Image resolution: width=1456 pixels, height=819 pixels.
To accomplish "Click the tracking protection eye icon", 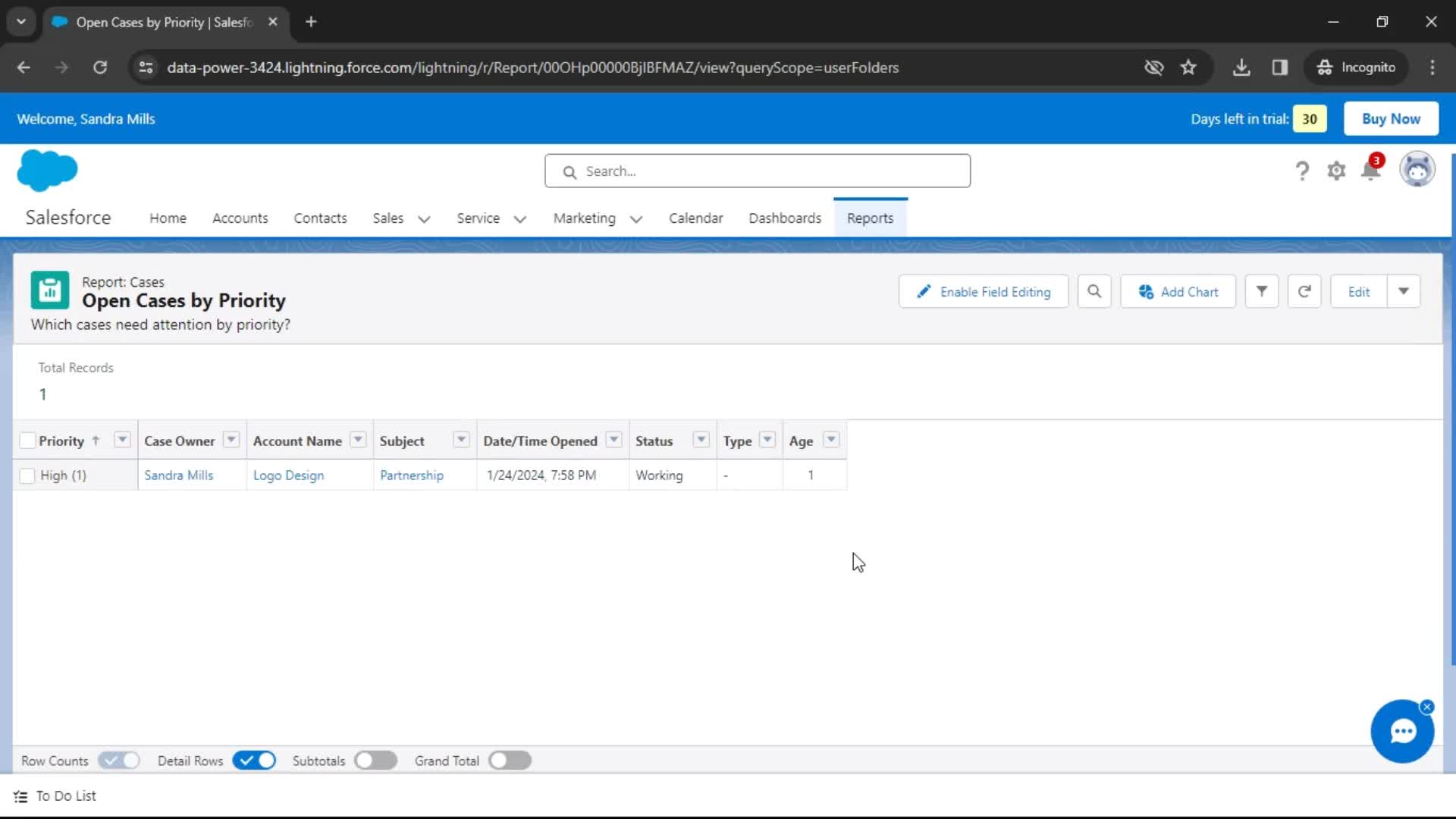I will point(1153,67).
